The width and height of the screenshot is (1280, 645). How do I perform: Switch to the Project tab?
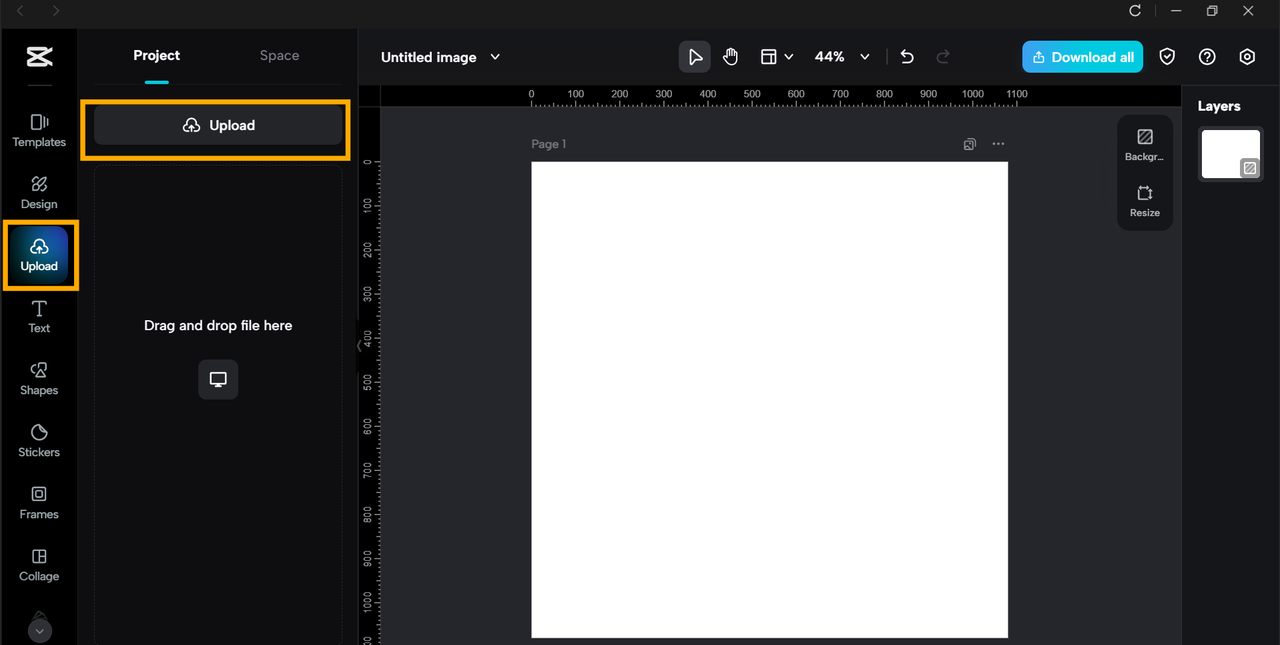pos(157,56)
